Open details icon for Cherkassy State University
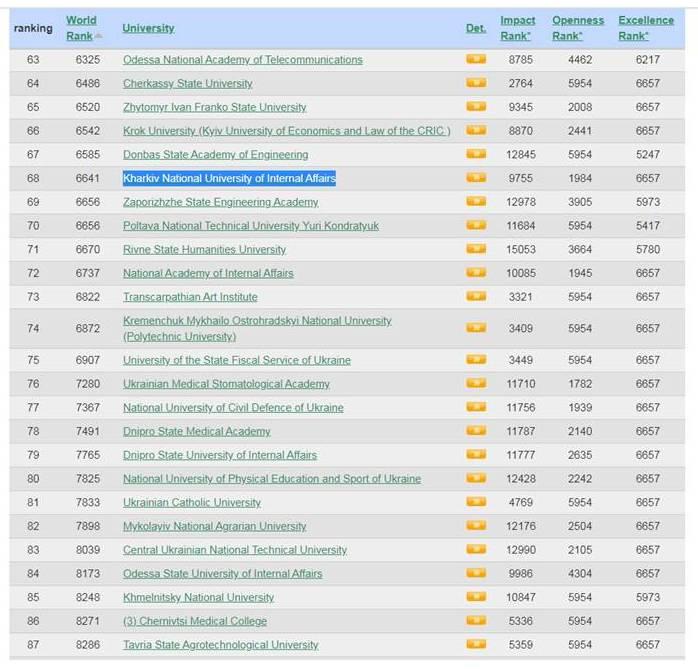 coord(476,83)
